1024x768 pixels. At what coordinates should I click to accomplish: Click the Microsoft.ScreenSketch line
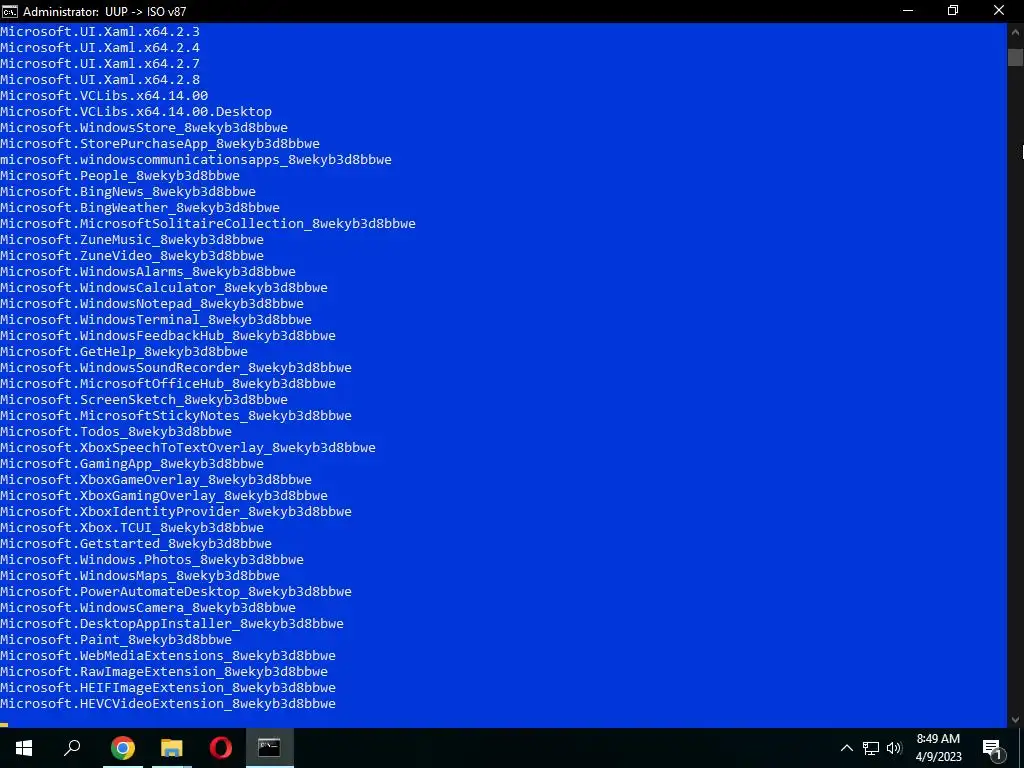[144, 400]
